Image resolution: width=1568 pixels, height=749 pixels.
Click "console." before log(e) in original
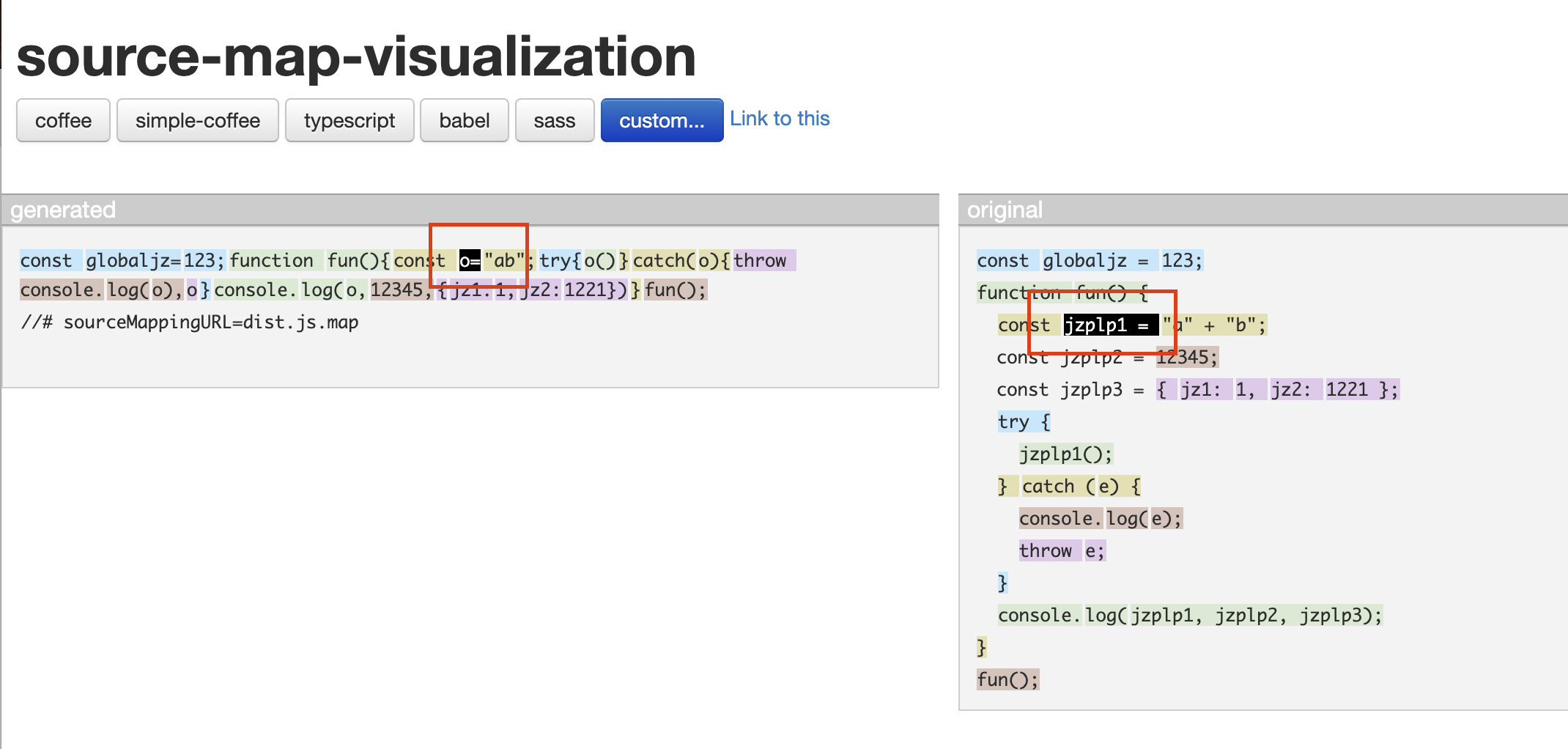pos(1061,518)
